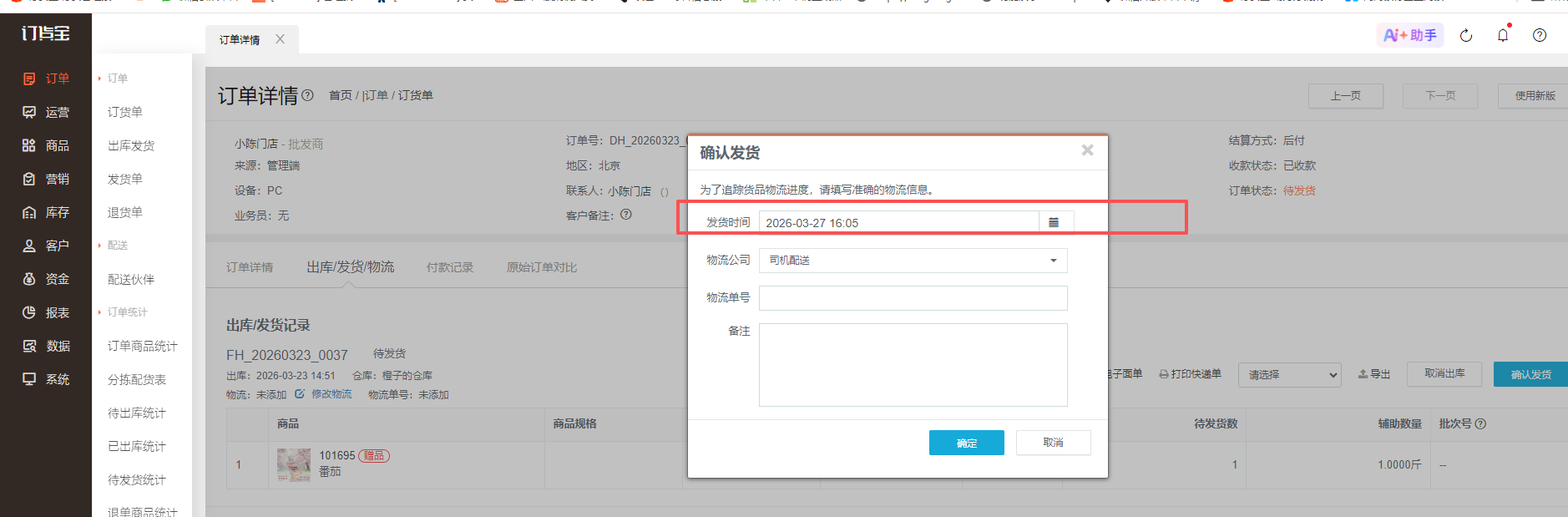Click the 待发货 order status text
Image resolution: width=1568 pixels, height=517 pixels.
pos(1299,190)
